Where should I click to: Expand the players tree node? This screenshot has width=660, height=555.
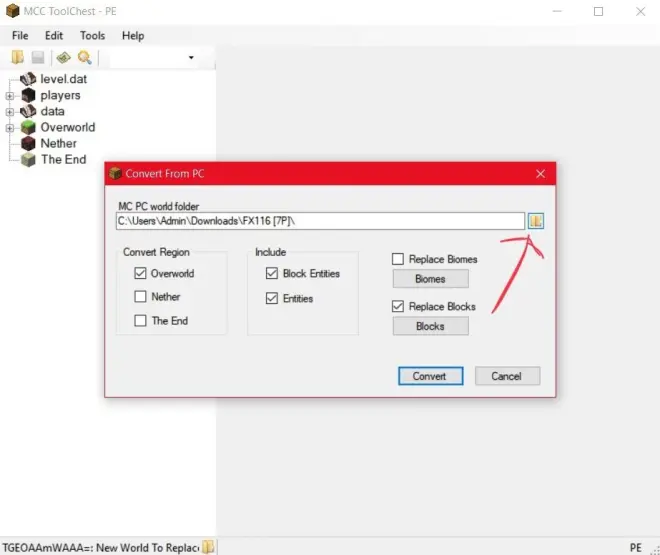tap(10, 96)
